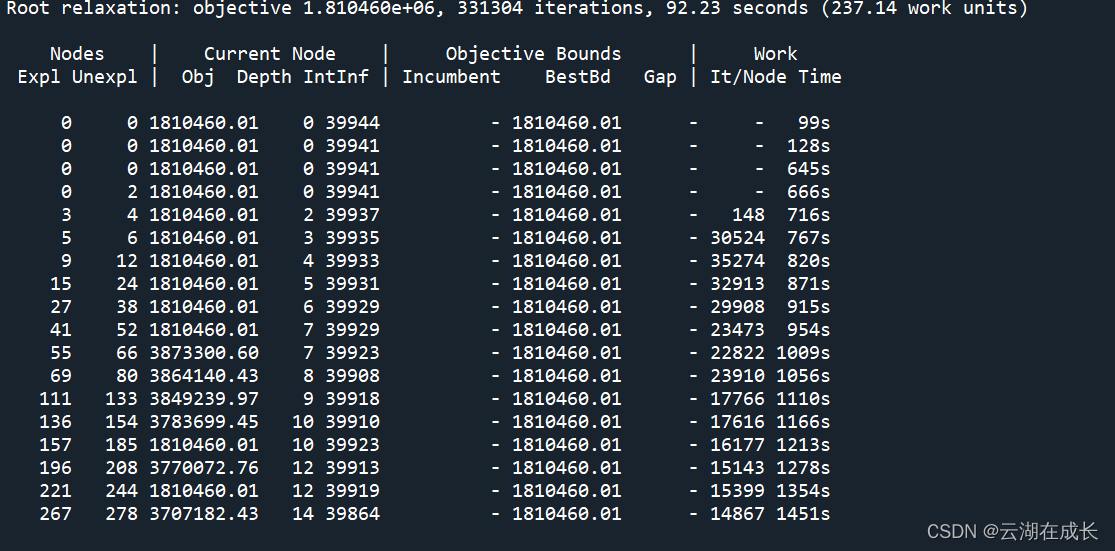1115x551 pixels.
Task: Click time value 1278s
Action: (803, 468)
